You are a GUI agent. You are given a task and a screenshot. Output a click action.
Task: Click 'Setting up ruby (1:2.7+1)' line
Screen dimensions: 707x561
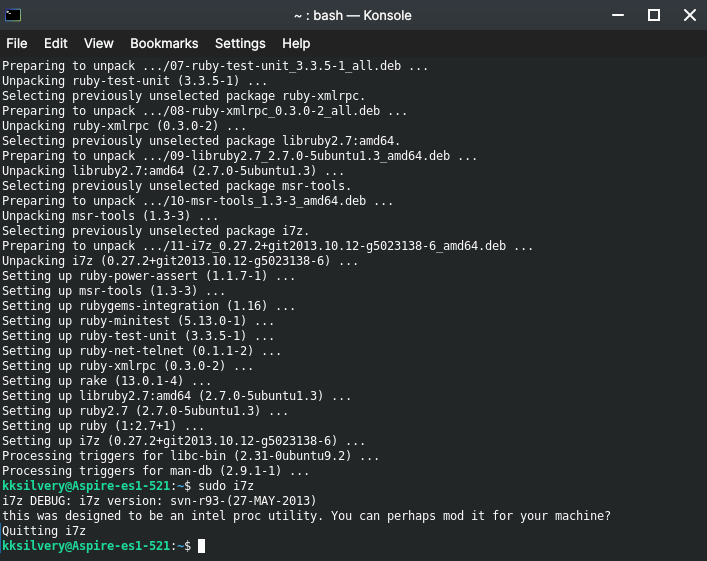103,426
